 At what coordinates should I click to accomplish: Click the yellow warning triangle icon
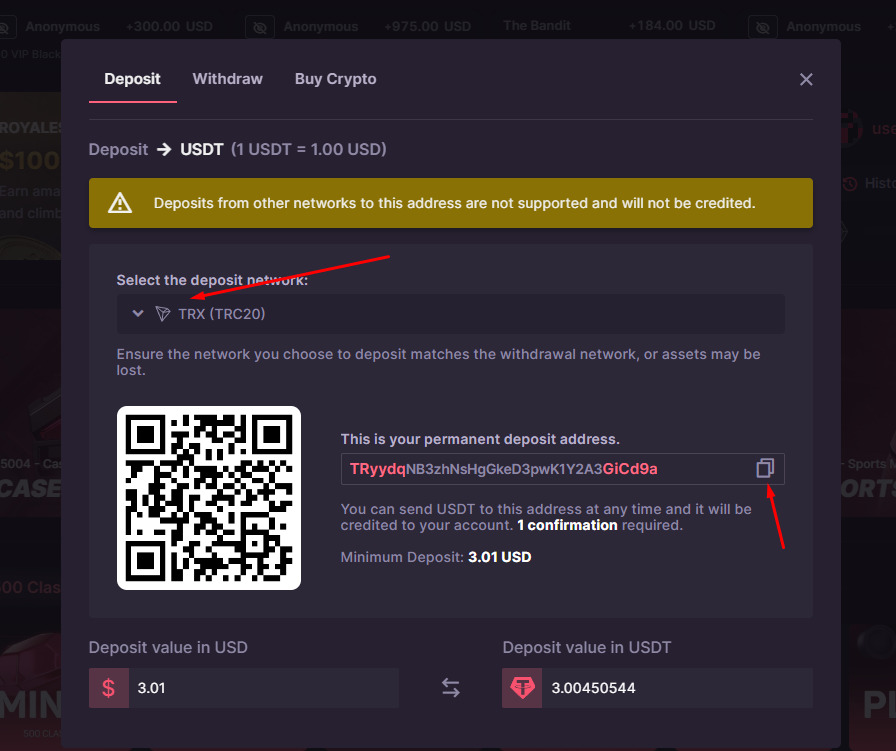click(x=121, y=203)
